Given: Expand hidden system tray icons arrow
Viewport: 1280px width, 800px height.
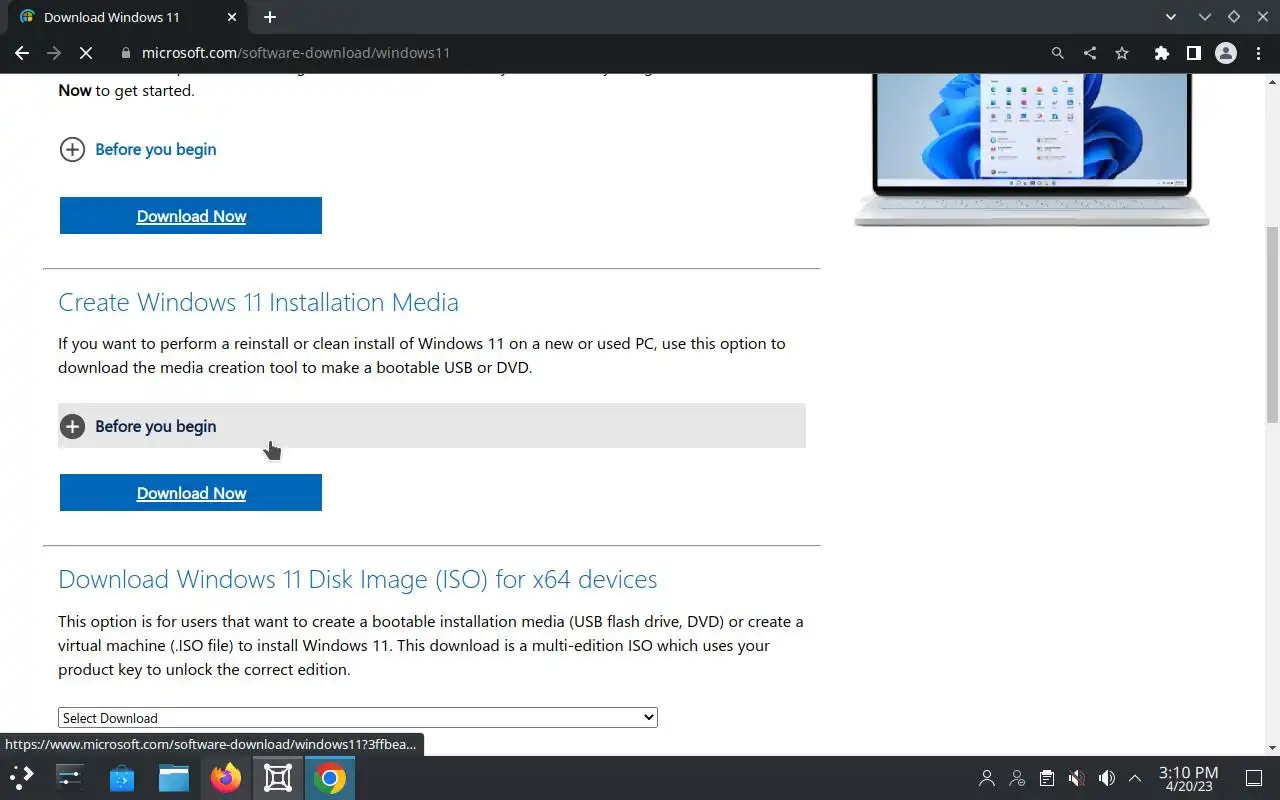Looking at the screenshot, I should [1135, 778].
